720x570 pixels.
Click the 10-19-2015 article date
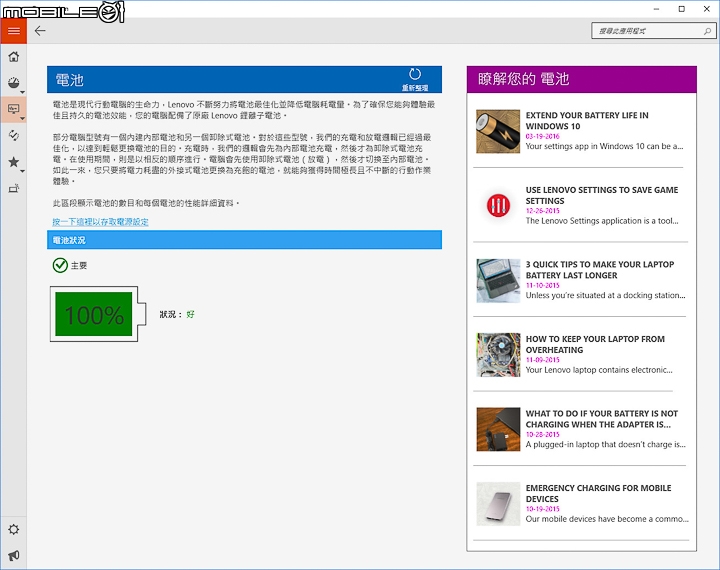click(x=543, y=508)
